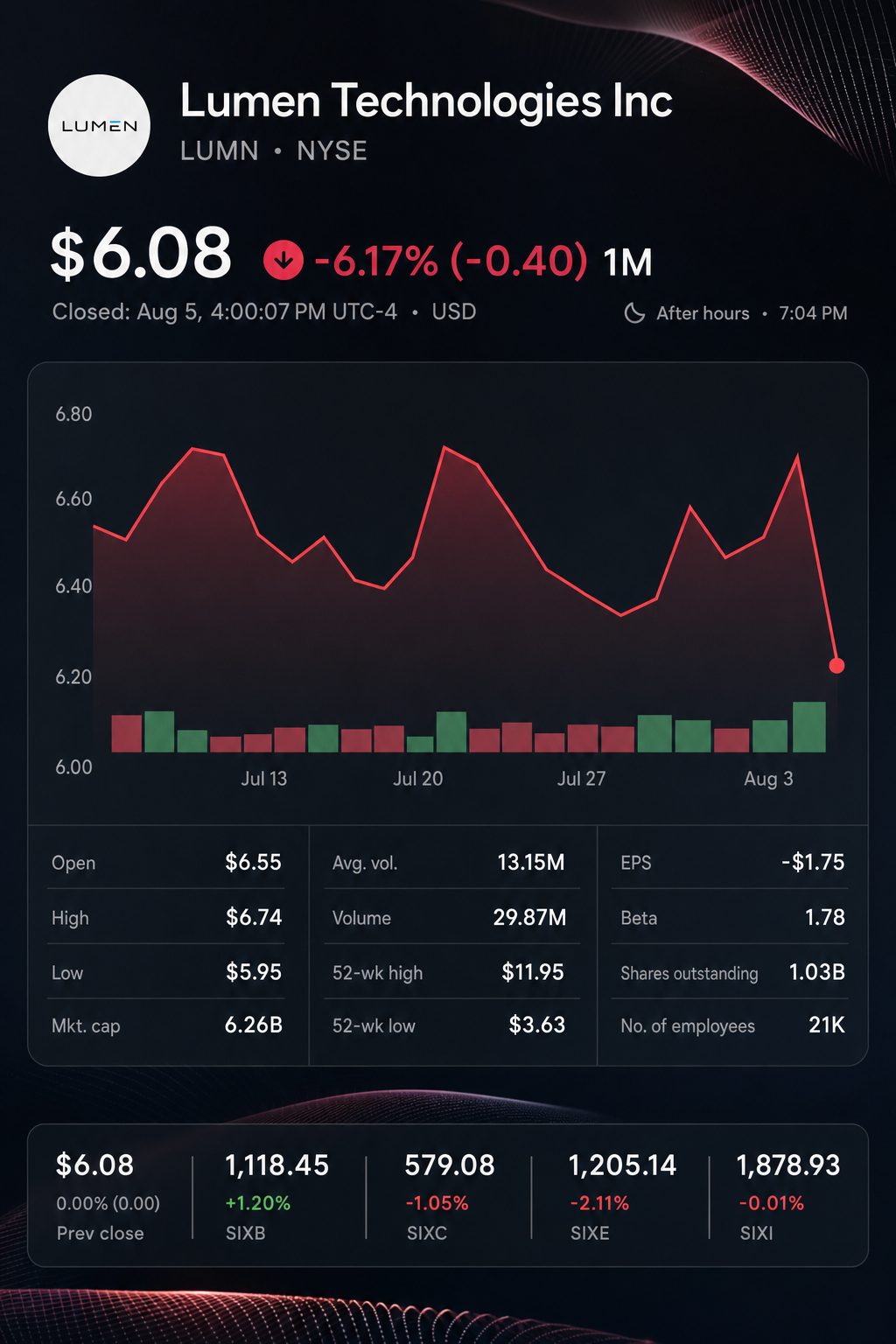Click the 1,878.93 index value
Image resolution: width=896 pixels, height=1344 pixels.
[788, 1165]
